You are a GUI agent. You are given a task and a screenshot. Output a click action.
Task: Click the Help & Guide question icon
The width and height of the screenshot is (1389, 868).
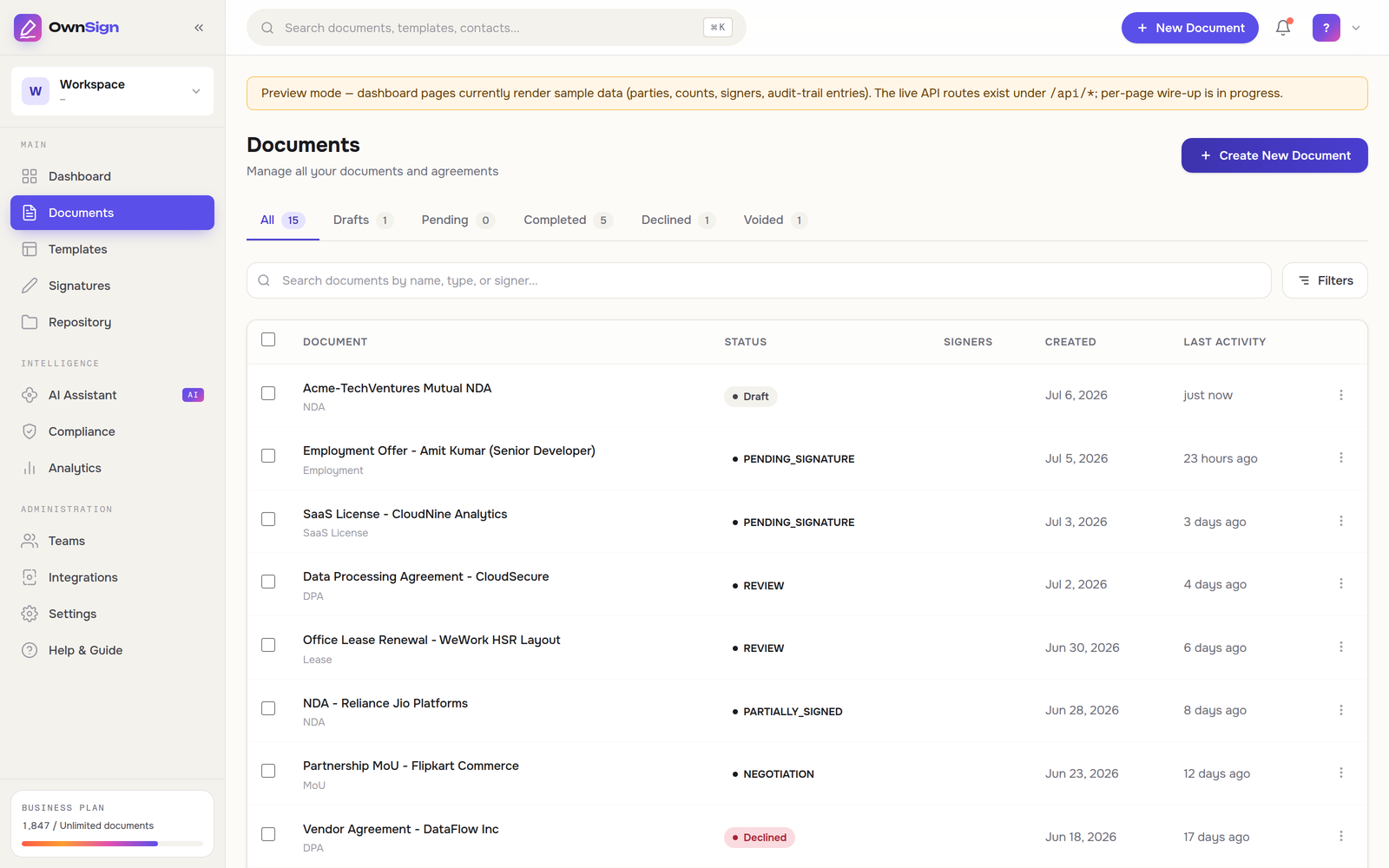[x=30, y=650]
